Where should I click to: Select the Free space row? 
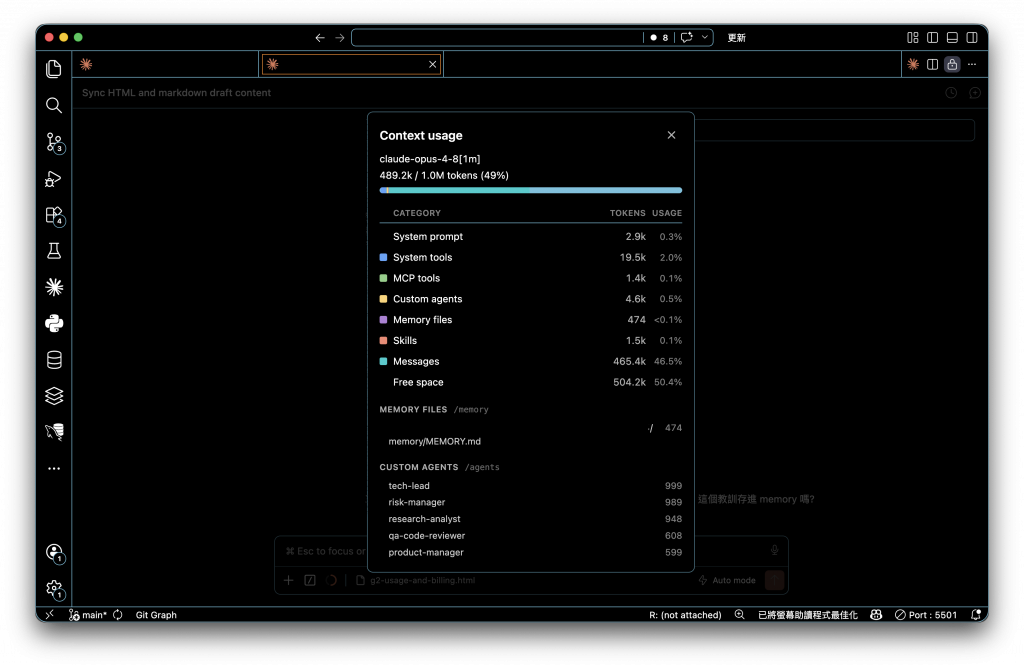(530, 382)
